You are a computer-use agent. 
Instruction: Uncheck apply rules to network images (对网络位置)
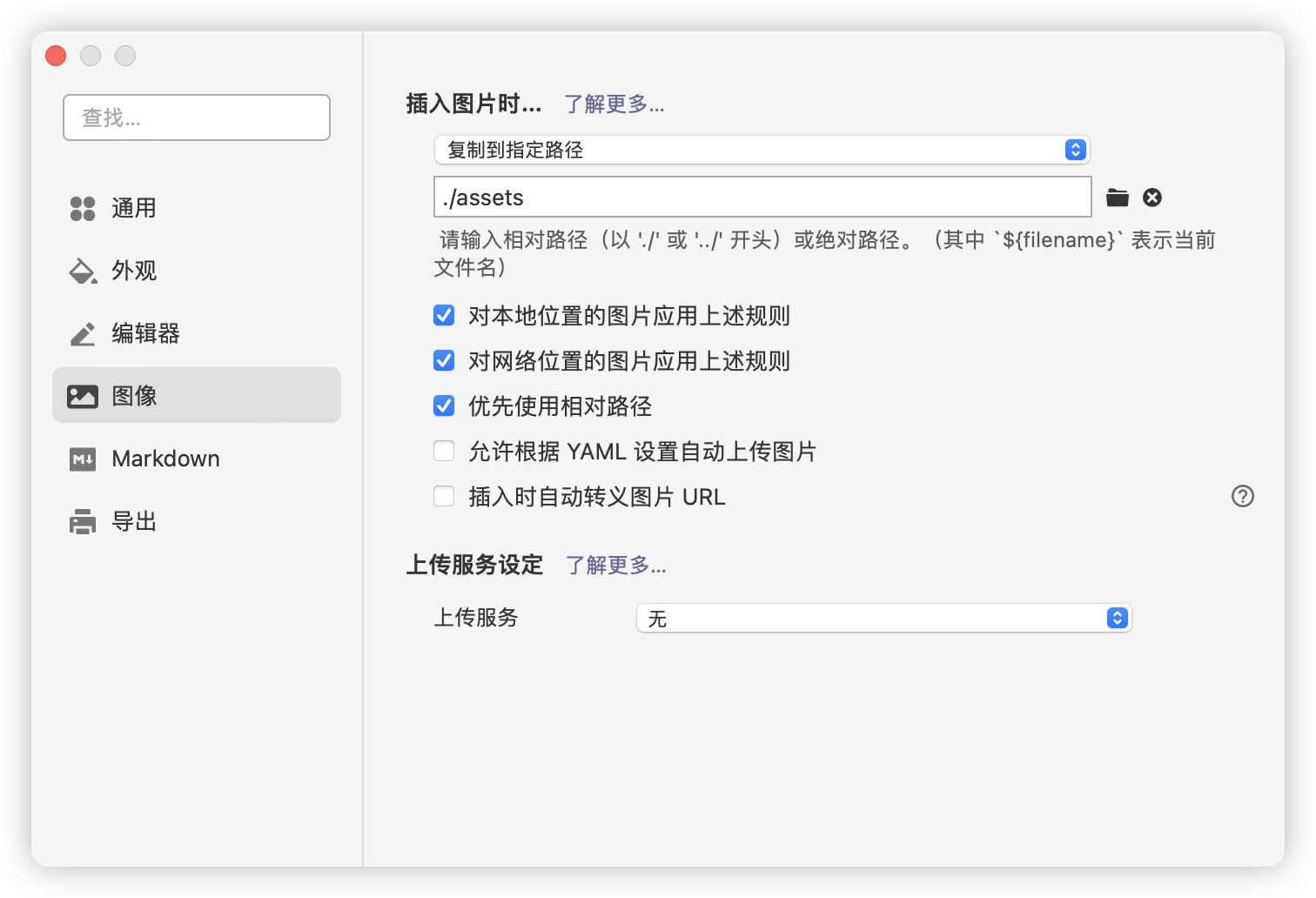click(x=444, y=360)
